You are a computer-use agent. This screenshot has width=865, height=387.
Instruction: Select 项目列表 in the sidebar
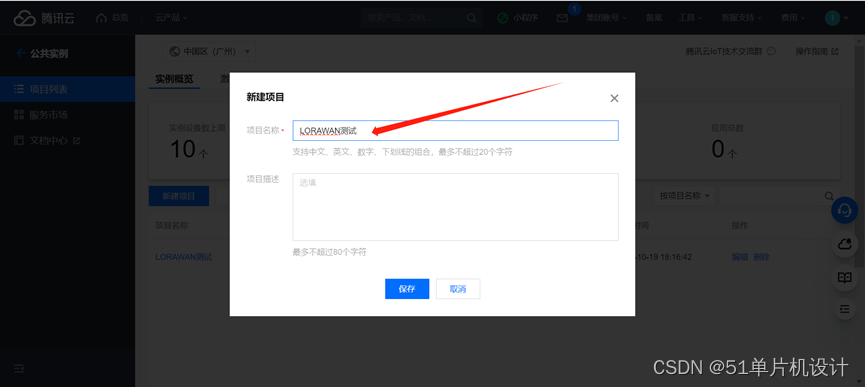(67, 89)
